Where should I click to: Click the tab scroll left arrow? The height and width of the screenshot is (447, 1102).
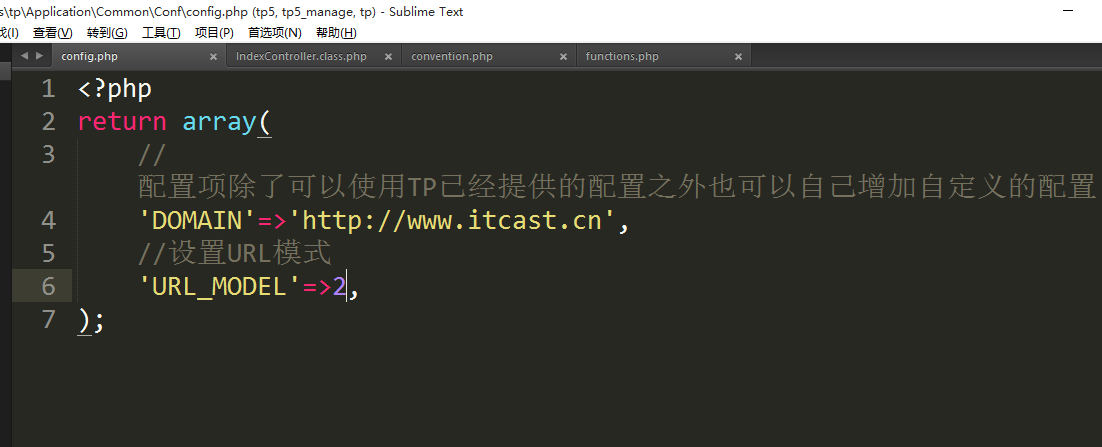[x=25, y=56]
